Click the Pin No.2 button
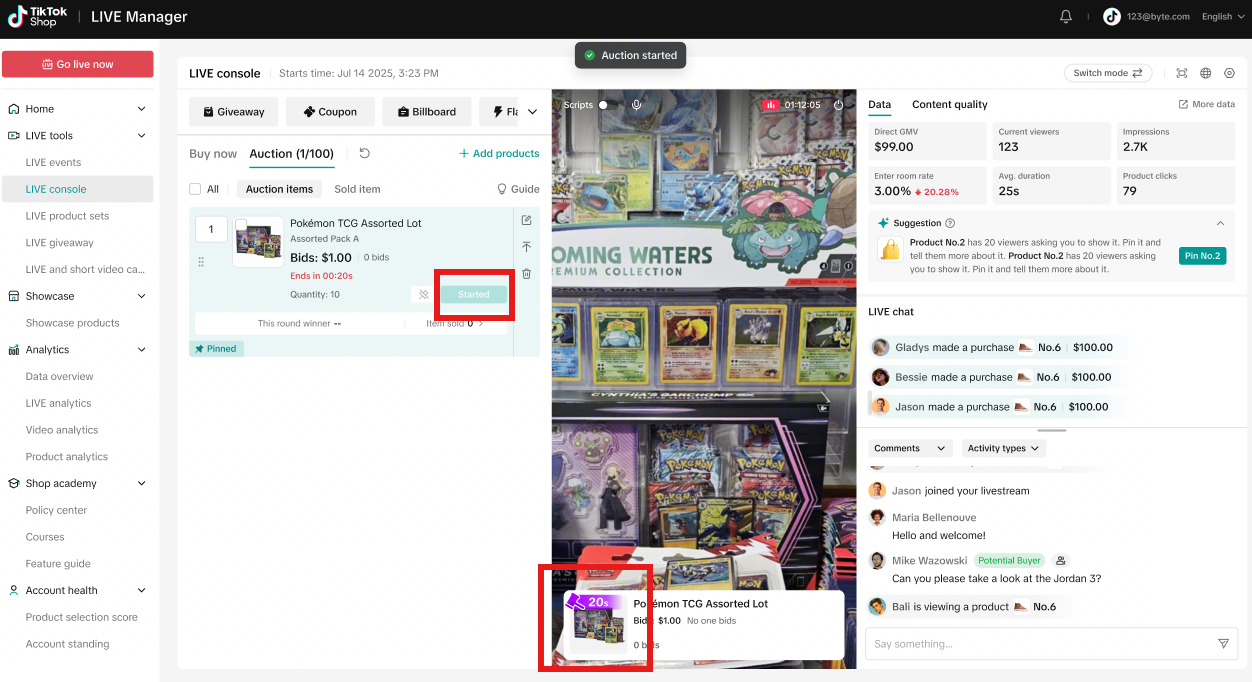This screenshot has width=1252, height=682. point(1202,256)
